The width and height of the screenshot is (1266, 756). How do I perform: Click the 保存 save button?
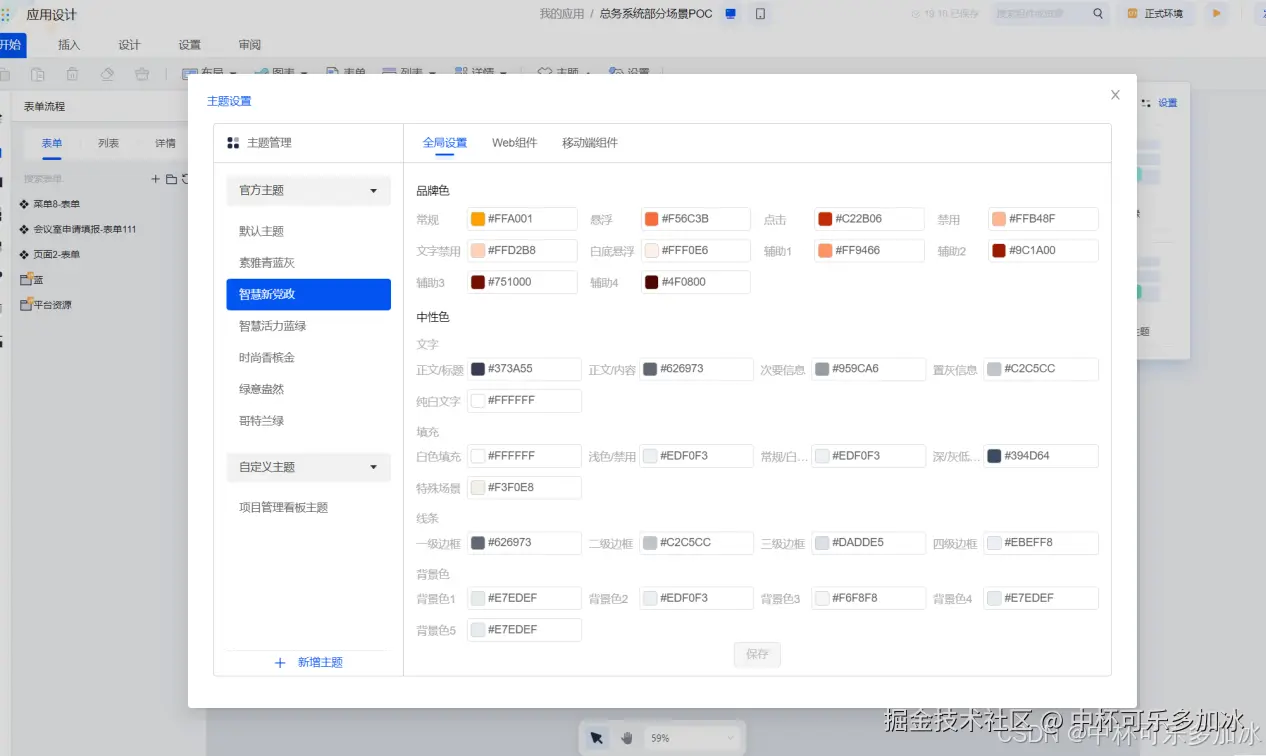tap(757, 654)
